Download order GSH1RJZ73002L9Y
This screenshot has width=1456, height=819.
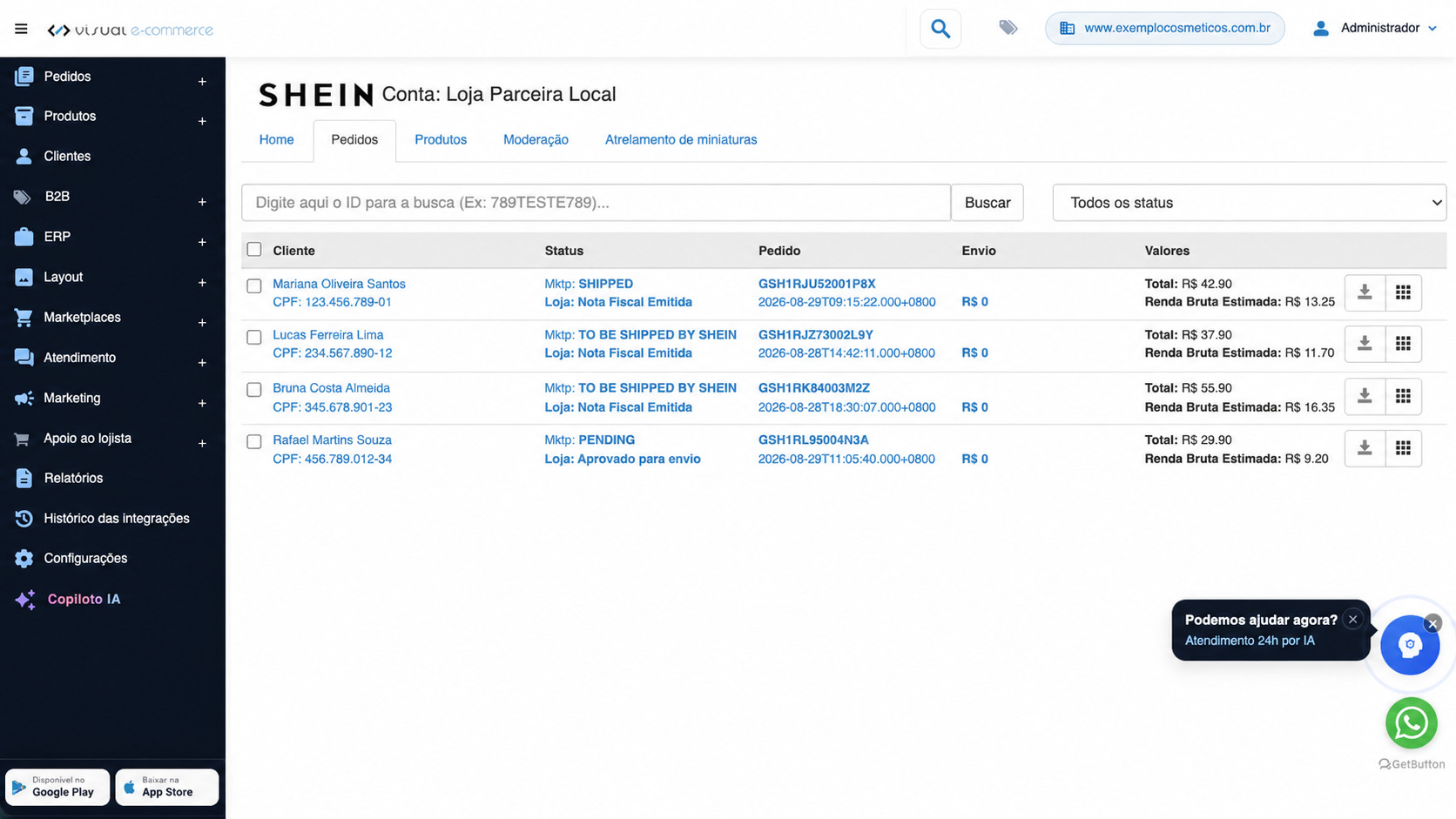coord(1365,344)
